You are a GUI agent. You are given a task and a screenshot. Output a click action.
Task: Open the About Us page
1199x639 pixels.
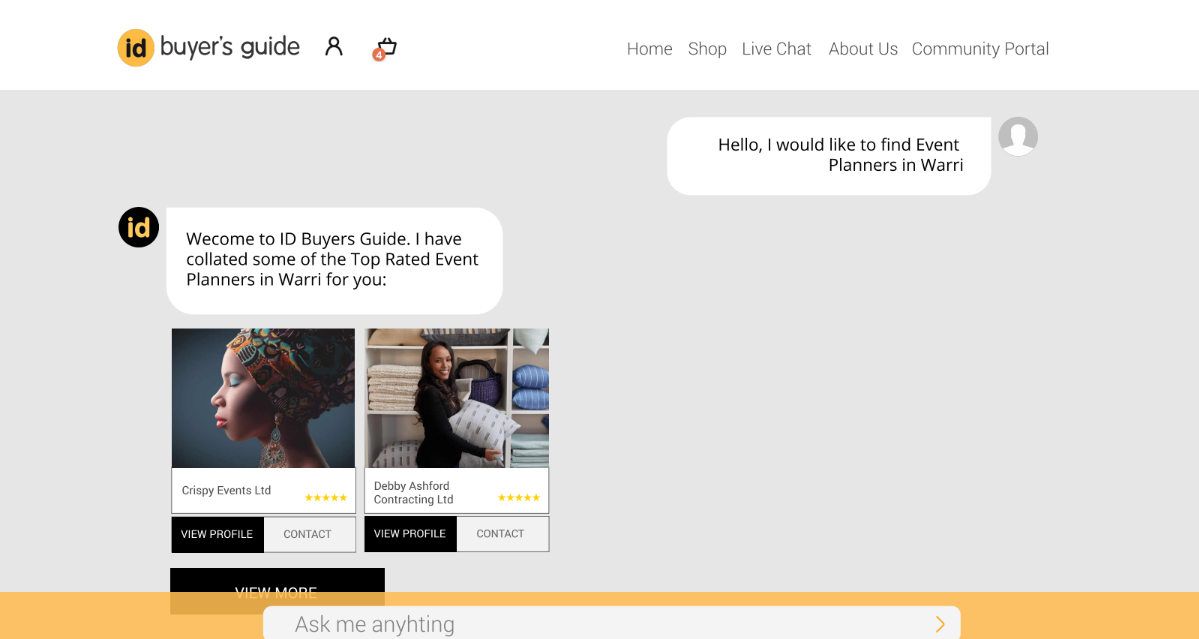pyautogui.click(x=863, y=49)
